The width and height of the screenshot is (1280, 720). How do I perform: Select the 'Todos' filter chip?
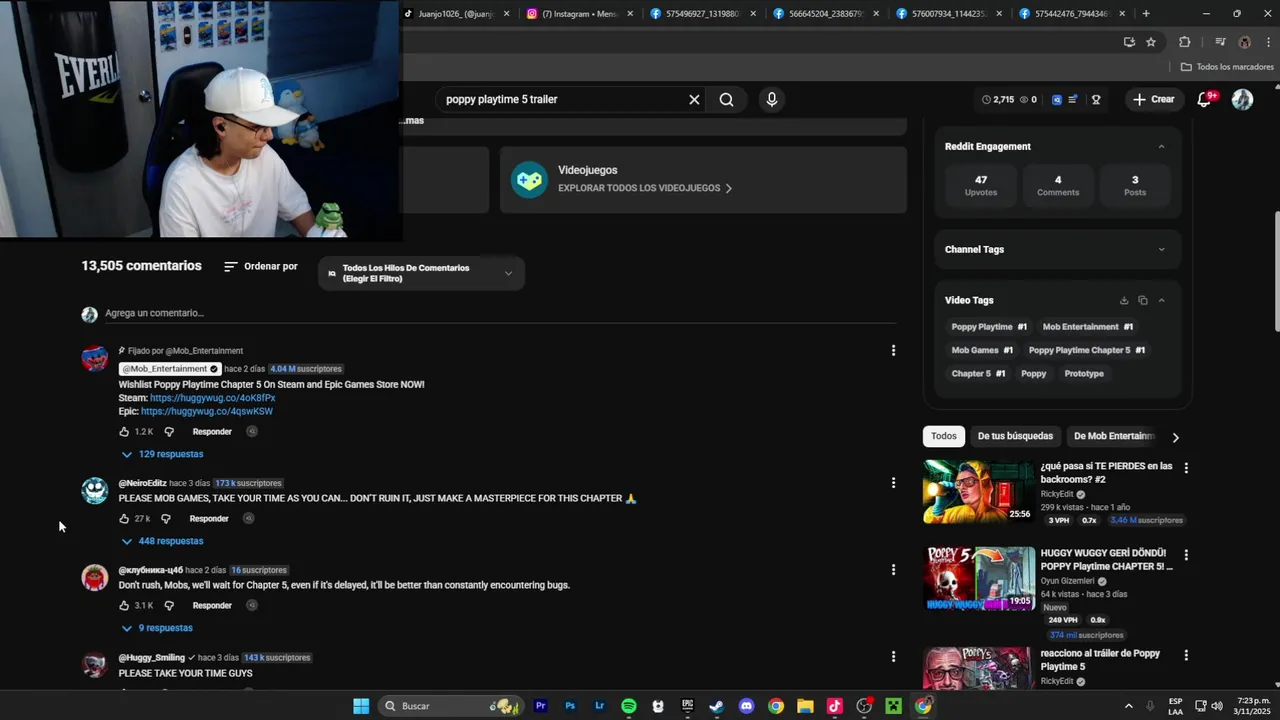pyautogui.click(x=944, y=436)
